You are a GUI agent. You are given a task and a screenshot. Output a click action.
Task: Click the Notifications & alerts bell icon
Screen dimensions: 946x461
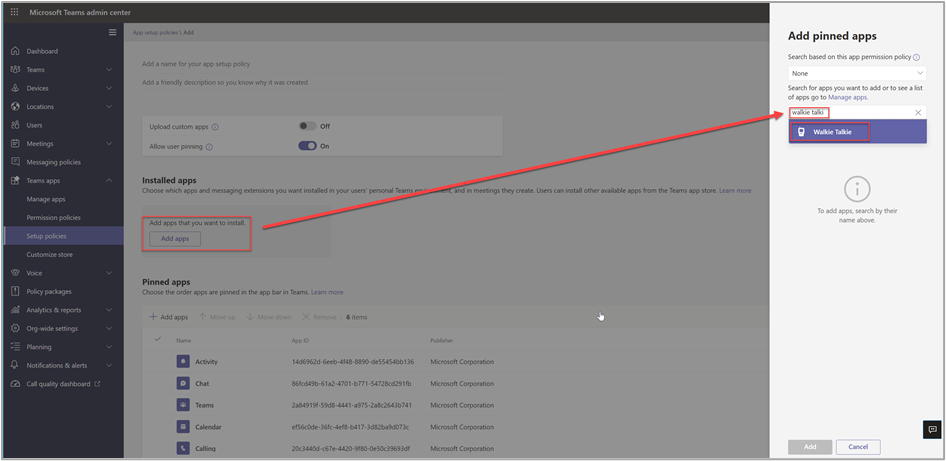click(x=15, y=366)
